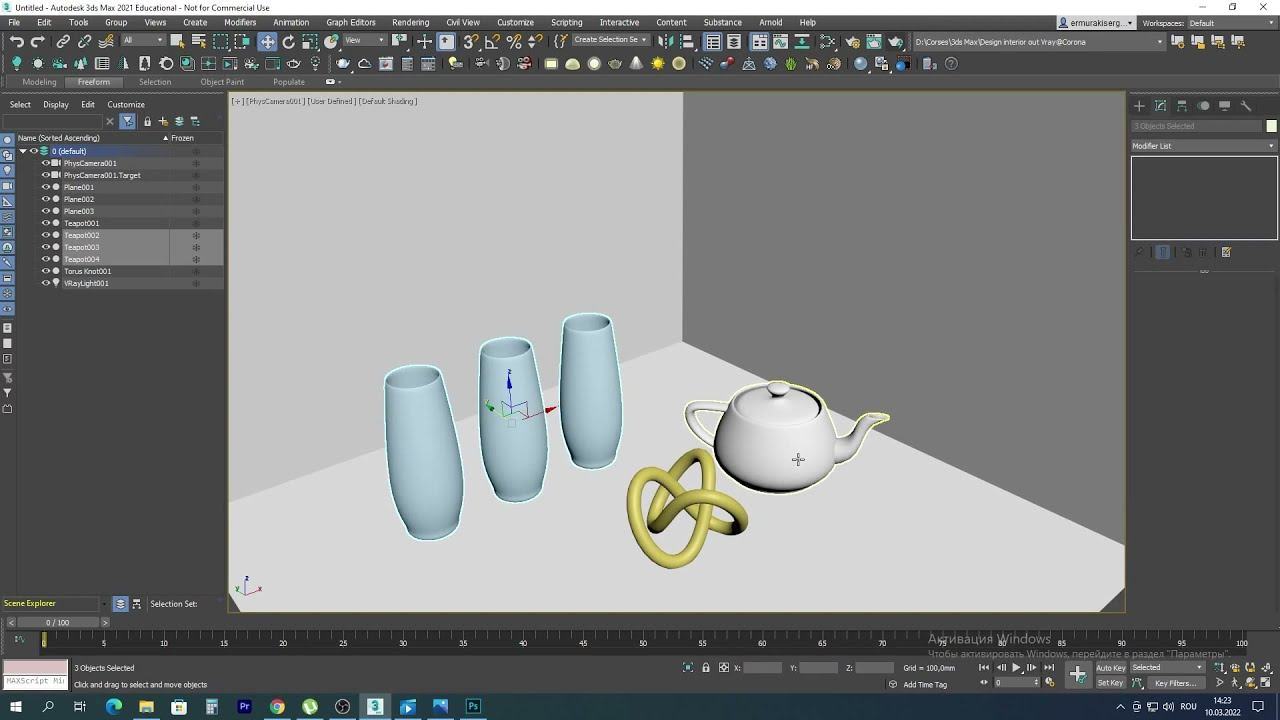This screenshot has width=1280, height=720.
Task: Click the object color swatch in command panel
Action: point(1272,126)
